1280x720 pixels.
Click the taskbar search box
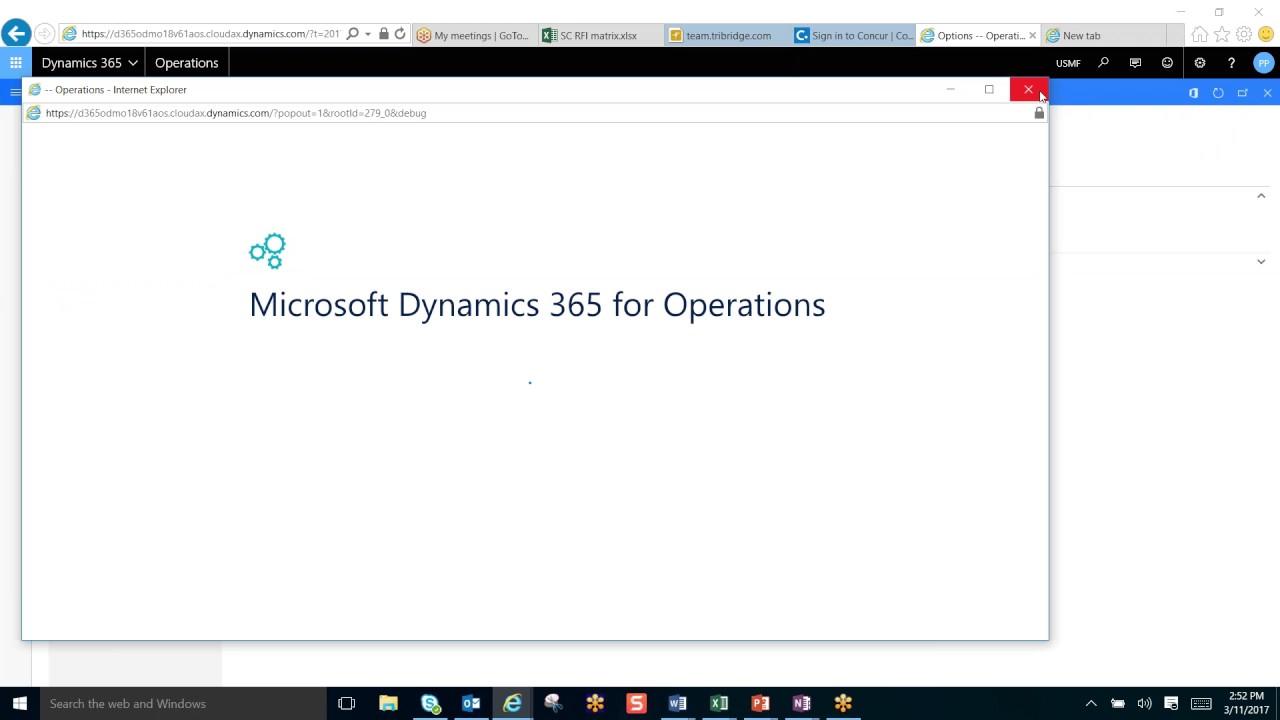coord(183,704)
